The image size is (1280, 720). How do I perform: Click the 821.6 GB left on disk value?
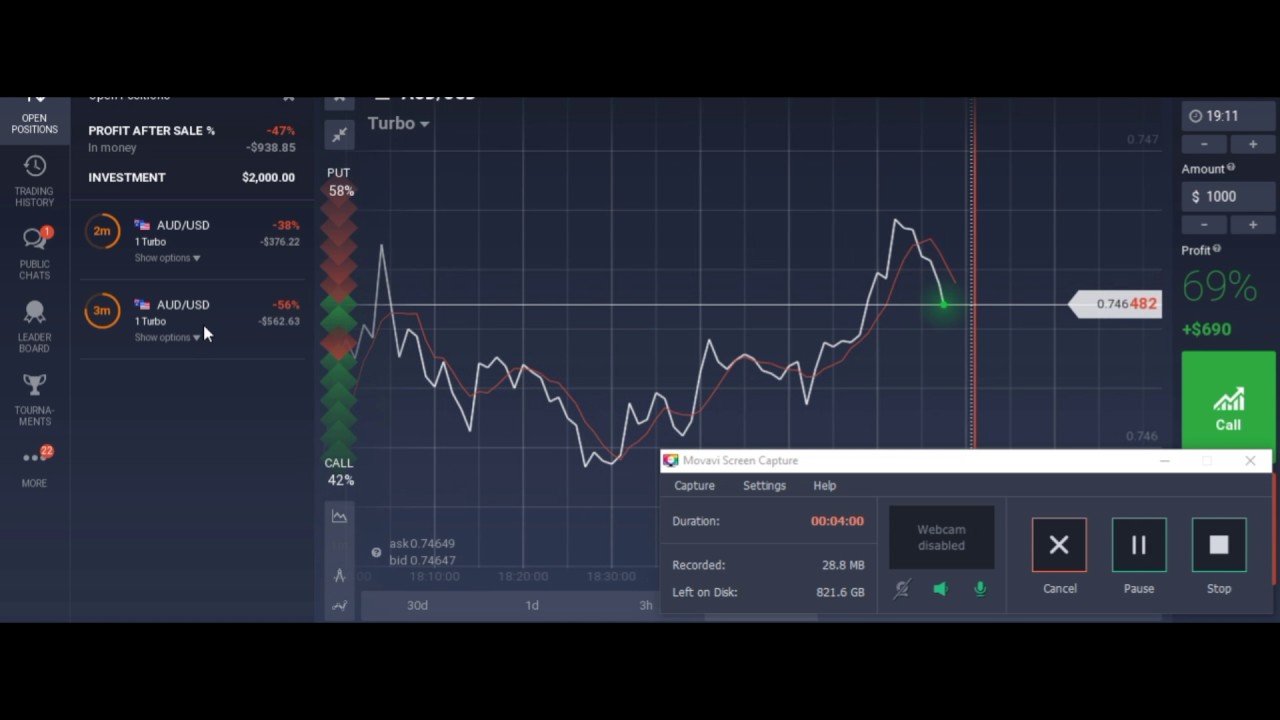[x=840, y=592]
